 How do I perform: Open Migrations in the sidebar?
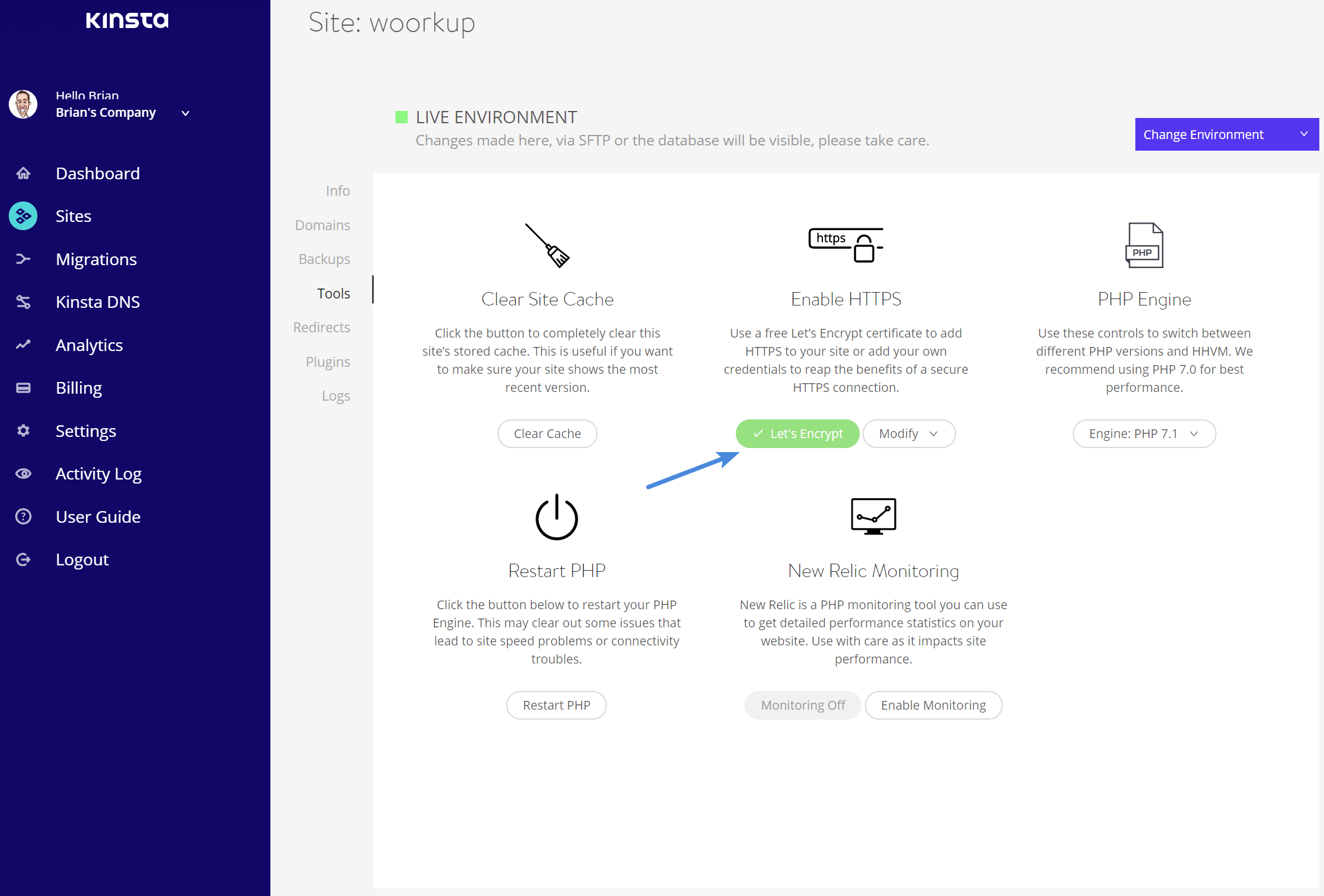[x=96, y=259]
